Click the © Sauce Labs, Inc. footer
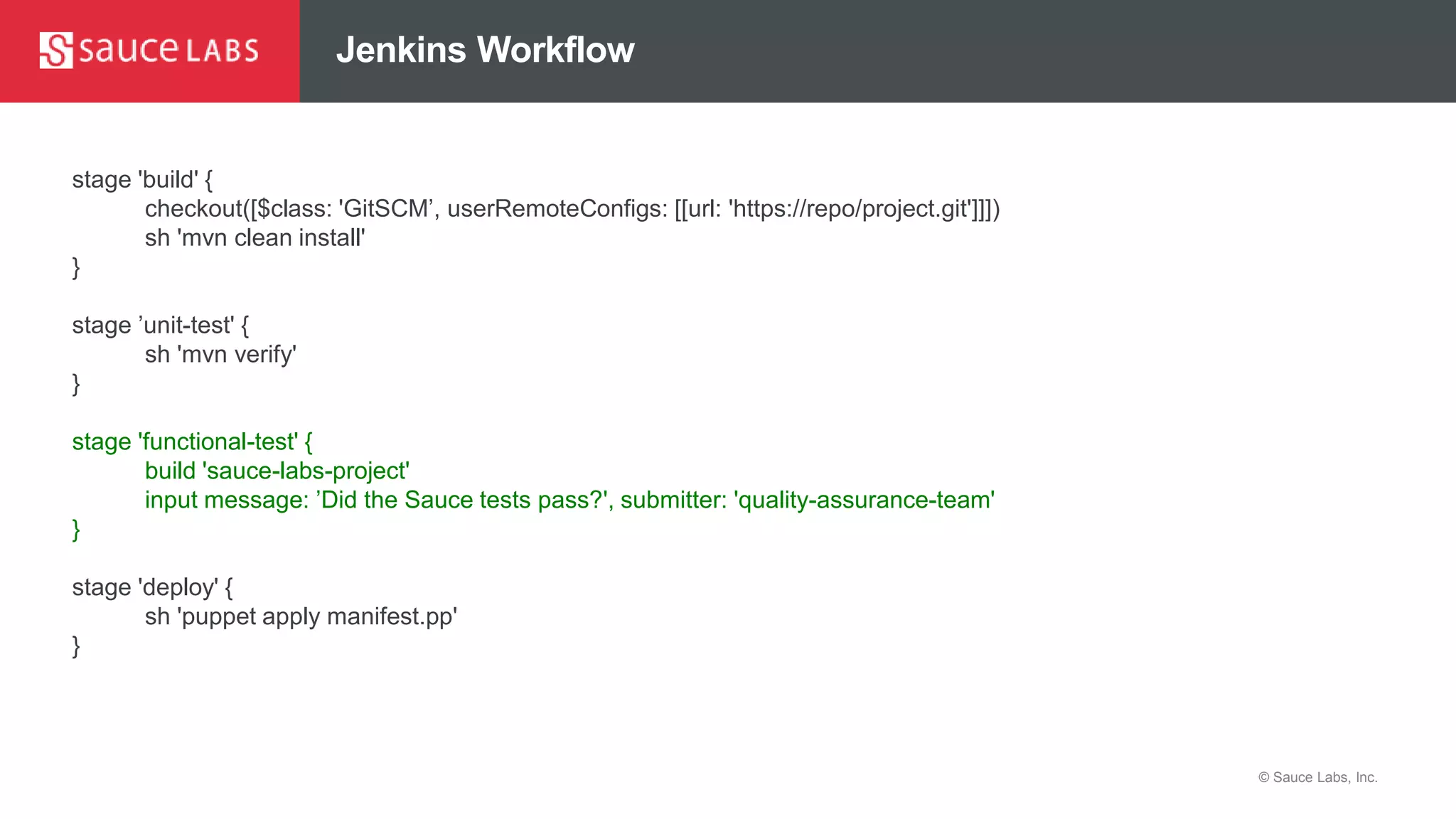 tap(1317, 777)
